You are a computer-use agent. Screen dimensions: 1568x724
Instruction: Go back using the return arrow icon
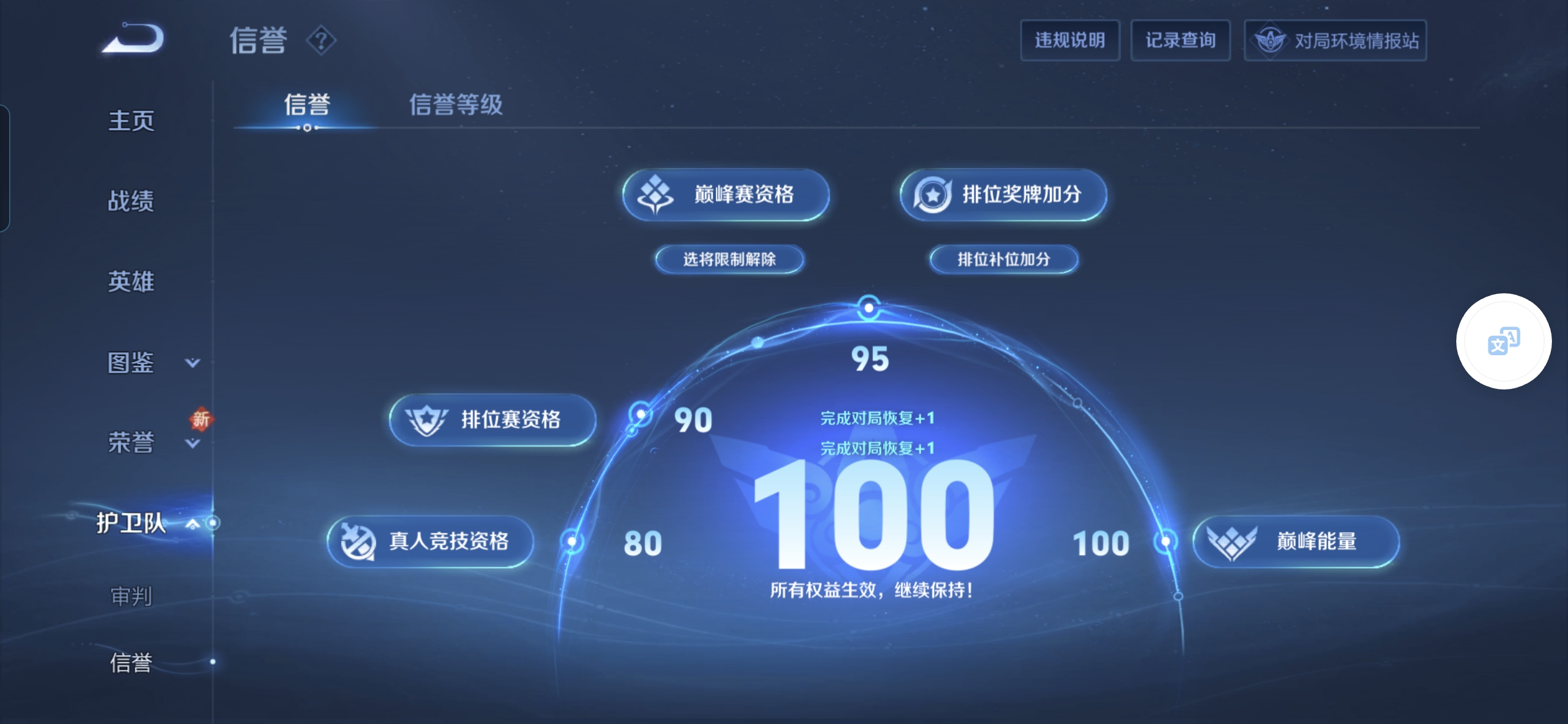point(133,38)
